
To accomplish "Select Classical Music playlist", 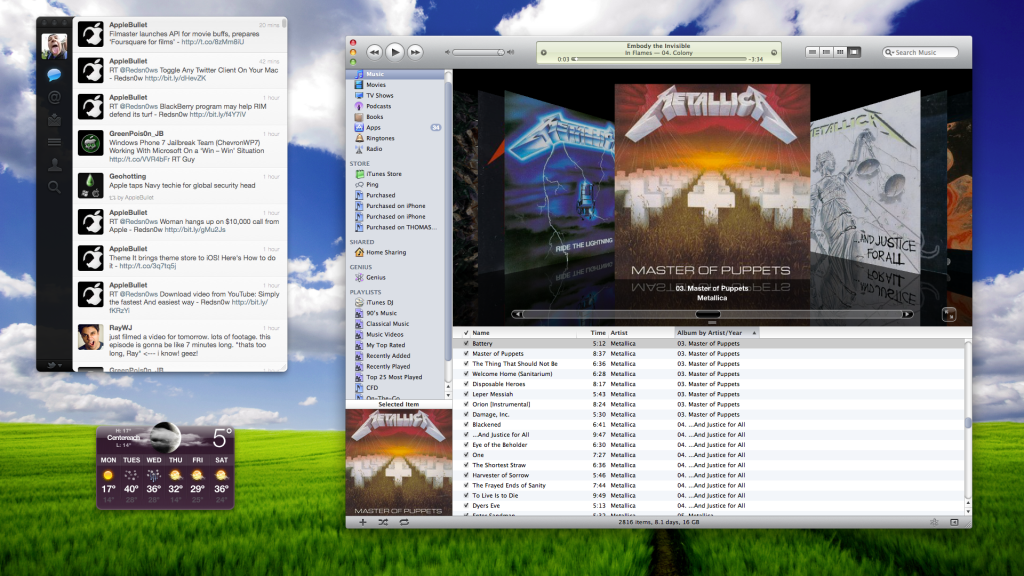I will pos(387,324).
